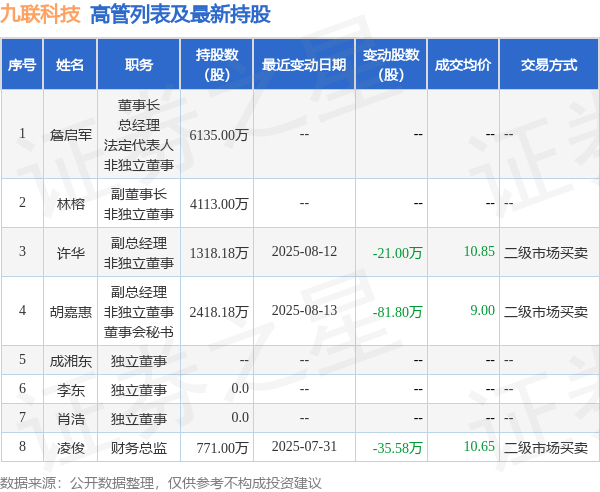Click the -21.00万 change value
This screenshot has width=600, height=492.
pos(398,253)
